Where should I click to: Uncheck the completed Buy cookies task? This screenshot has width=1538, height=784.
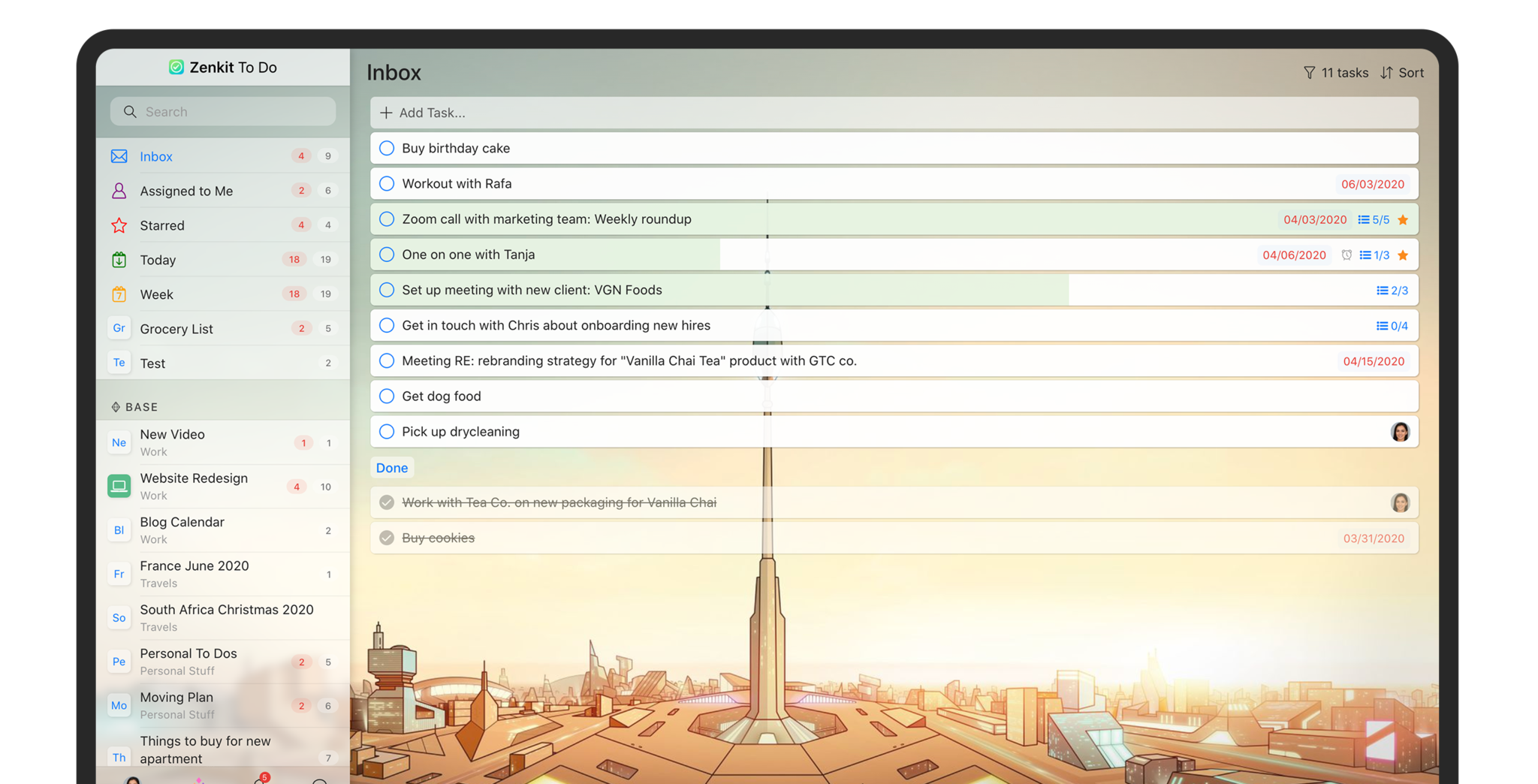[386, 538]
